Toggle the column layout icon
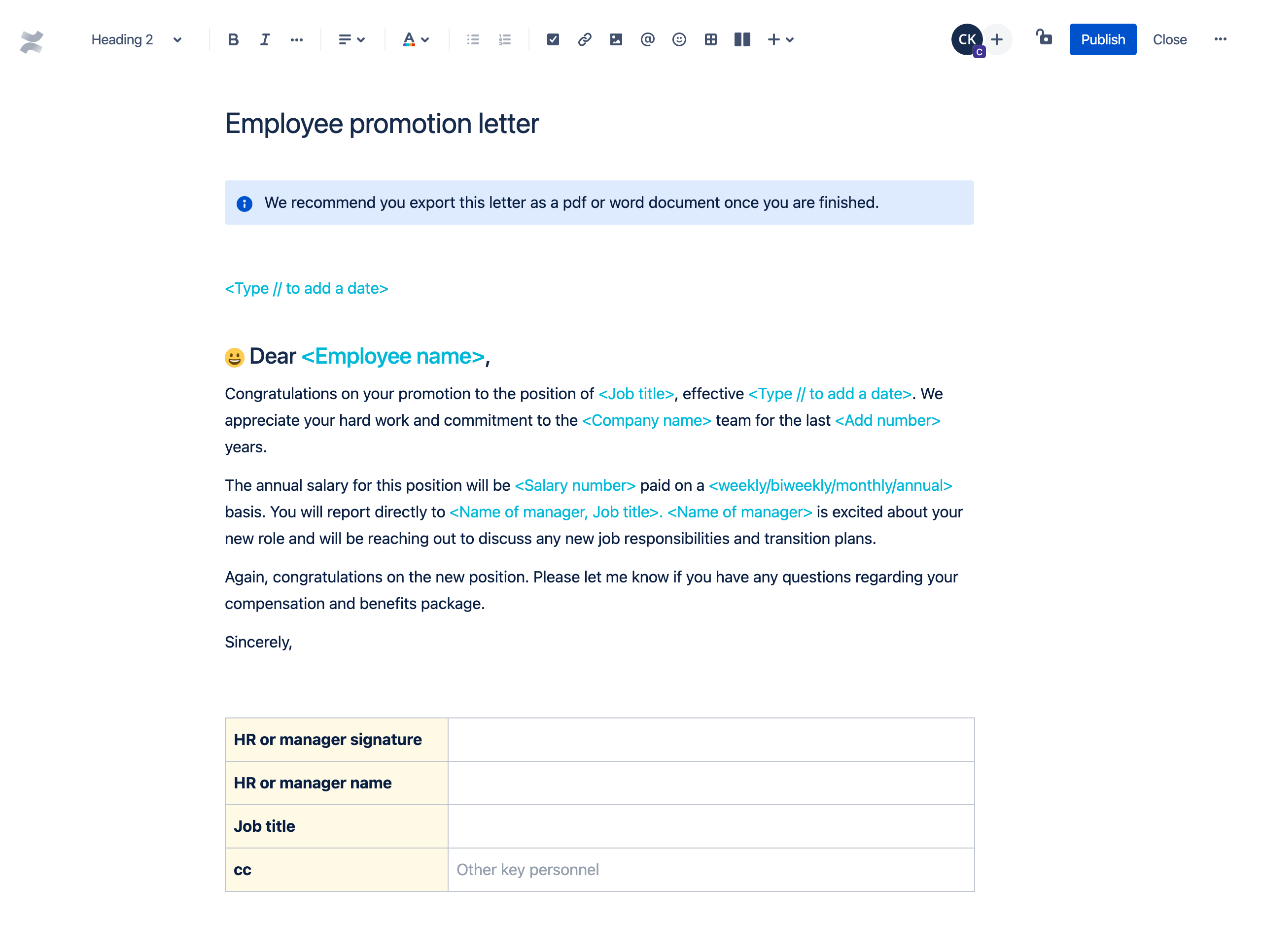 coord(742,40)
